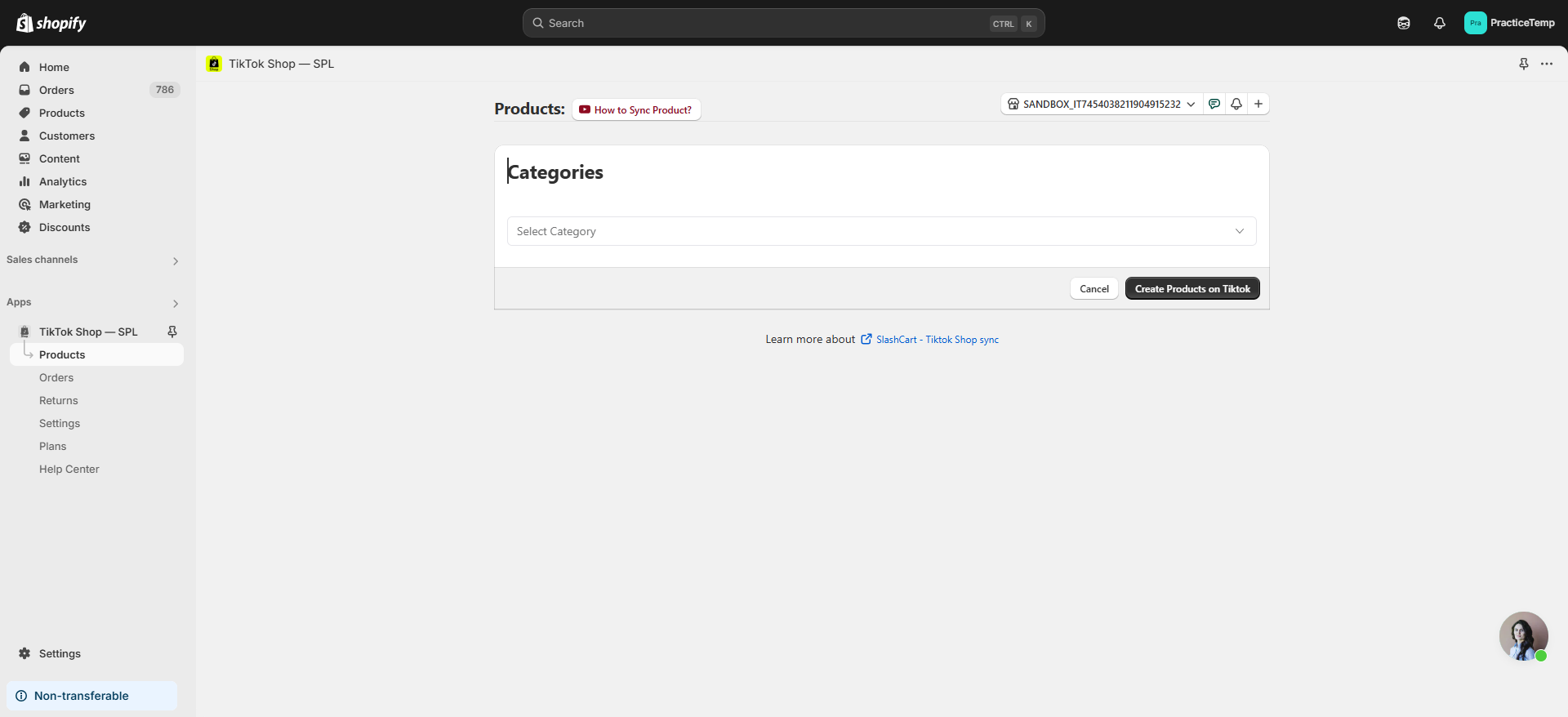
Task: Open the support chat avatar
Action: click(x=1524, y=636)
